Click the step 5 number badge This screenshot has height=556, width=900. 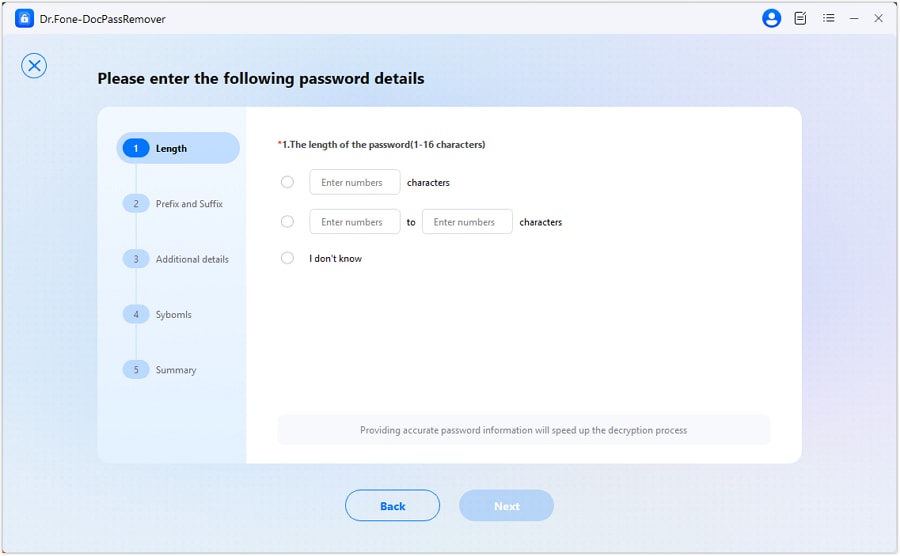pos(135,370)
